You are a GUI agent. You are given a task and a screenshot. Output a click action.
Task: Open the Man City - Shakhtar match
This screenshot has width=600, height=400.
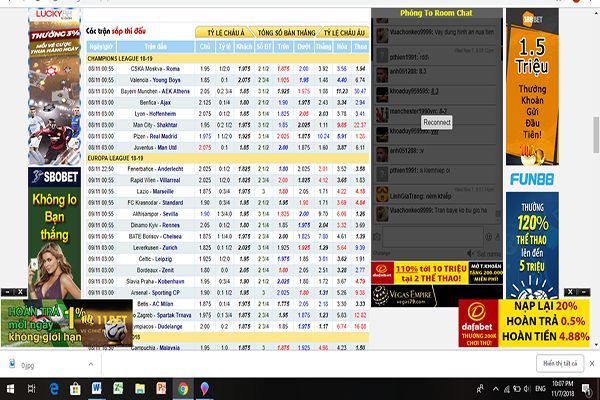click(155, 125)
